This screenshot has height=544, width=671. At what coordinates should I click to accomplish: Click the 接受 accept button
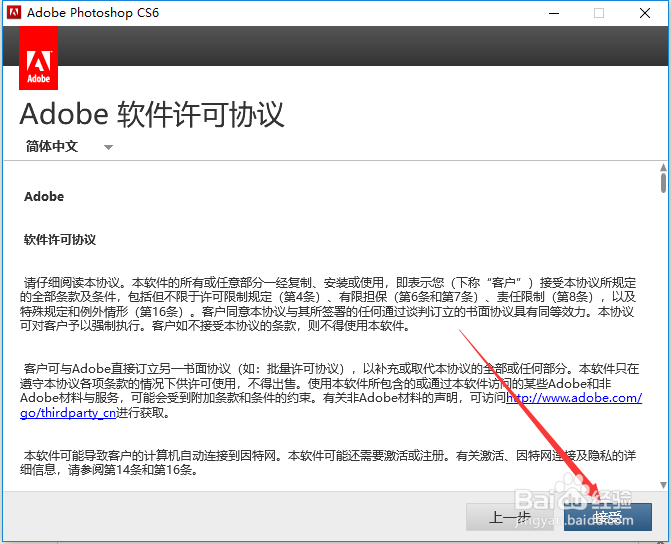tap(607, 517)
